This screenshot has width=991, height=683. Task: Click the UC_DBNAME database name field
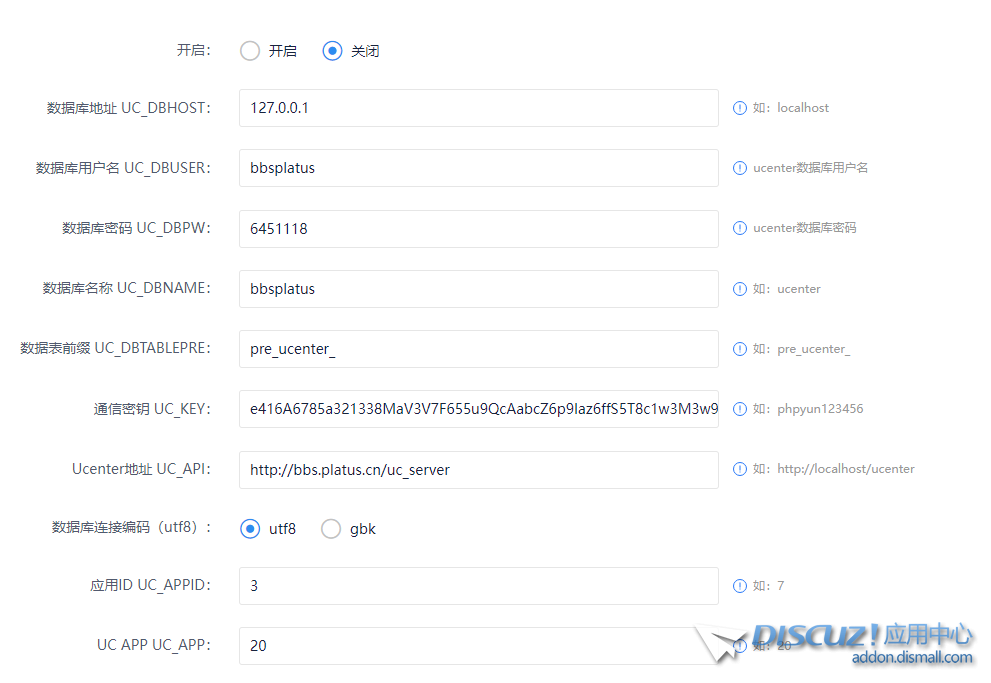(x=478, y=289)
